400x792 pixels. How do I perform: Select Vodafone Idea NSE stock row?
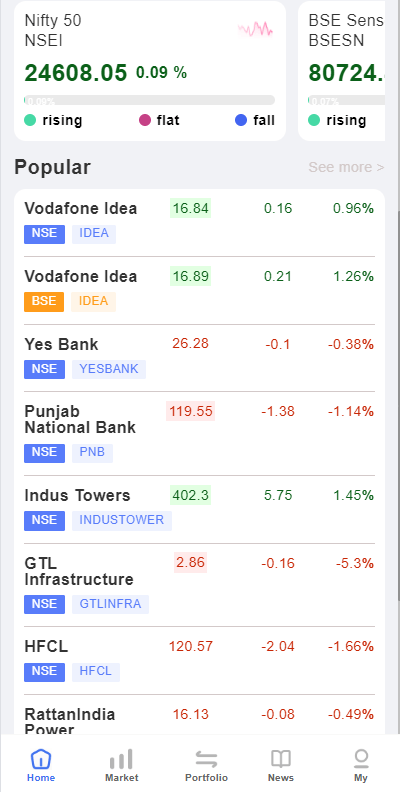click(199, 223)
